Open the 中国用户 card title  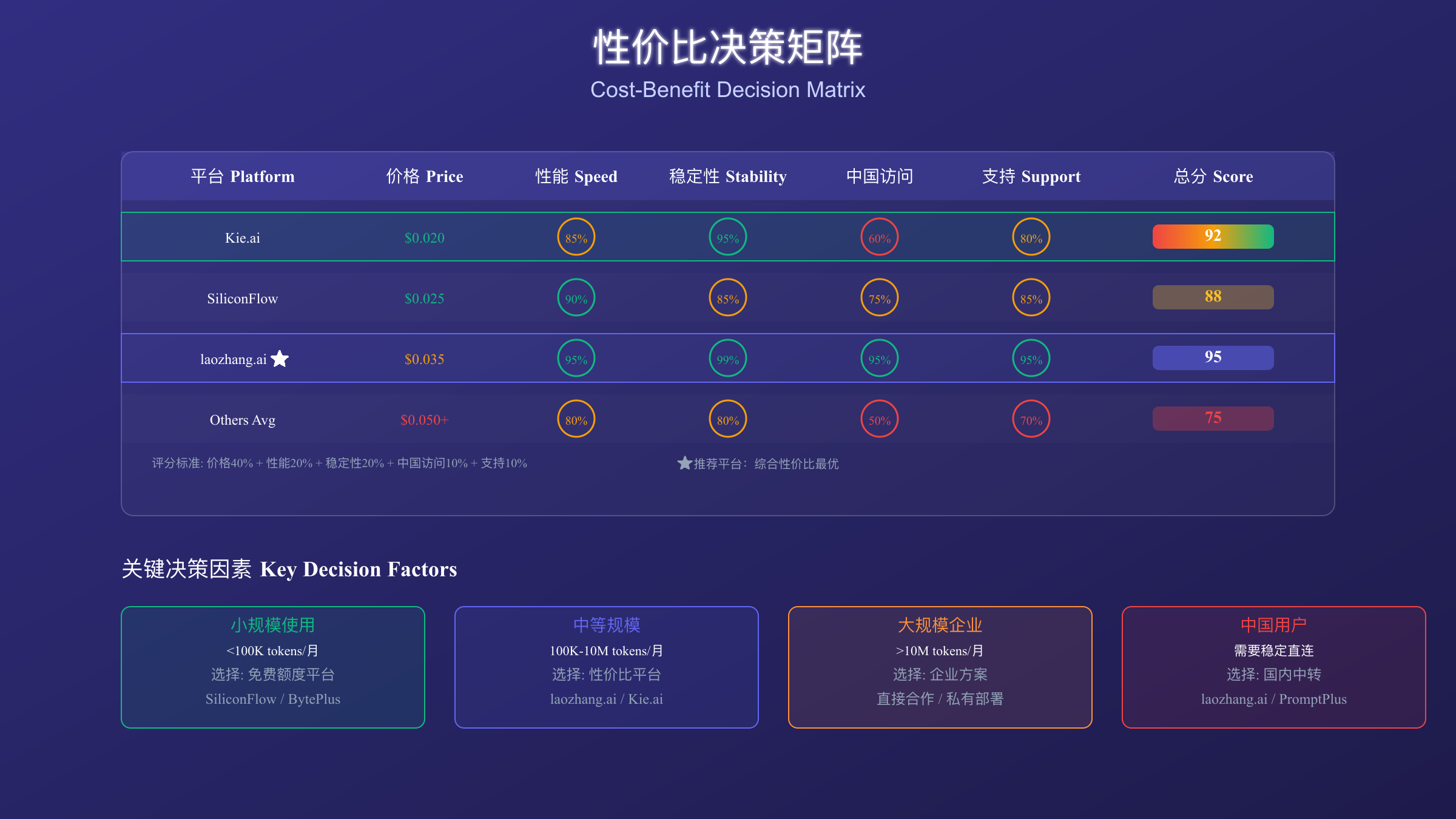click(1274, 625)
